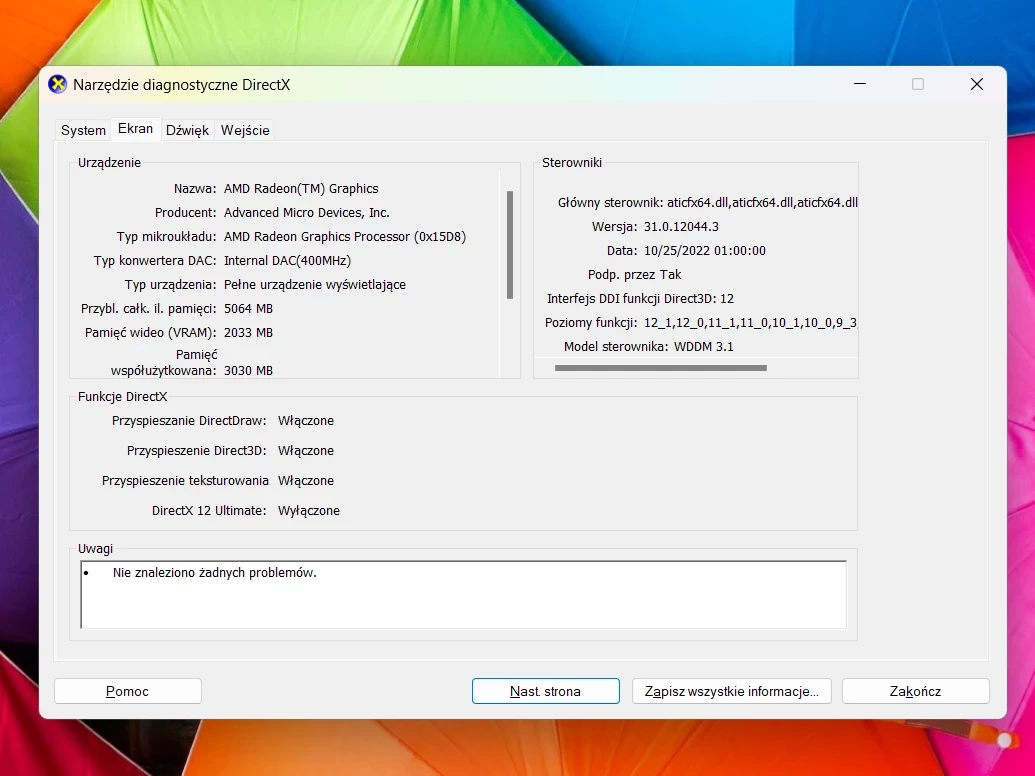Image resolution: width=1035 pixels, height=776 pixels.
Task: Minimize the DirectX diagnostic window
Action: point(859,85)
